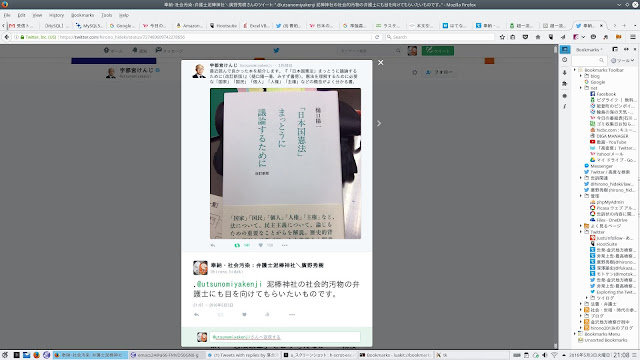Open the Twitter Notifications nav link
Screen dimensions: 640x360
tap(140, 51)
